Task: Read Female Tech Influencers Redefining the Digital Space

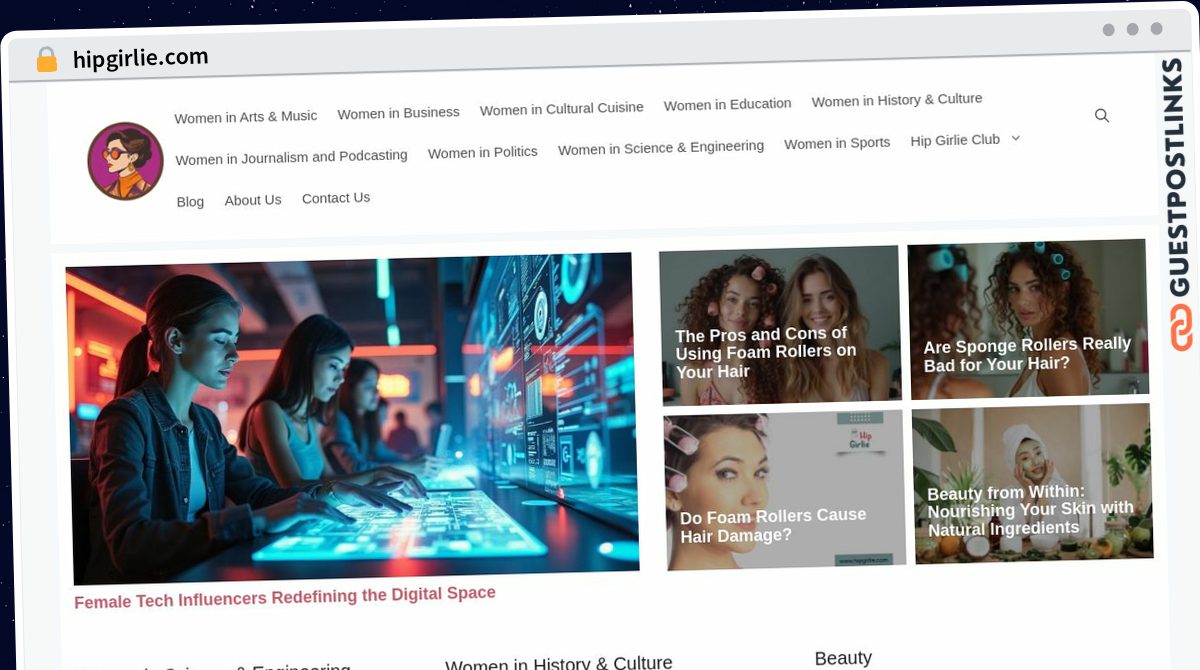Action: (x=285, y=598)
